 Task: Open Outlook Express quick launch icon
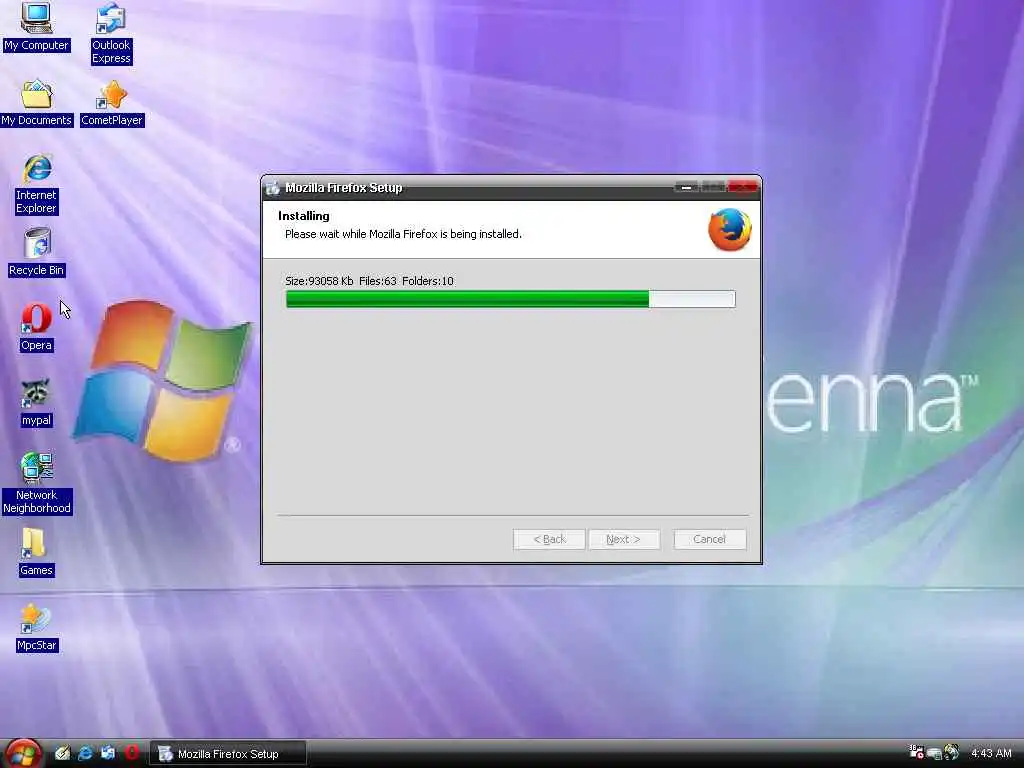[108, 753]
